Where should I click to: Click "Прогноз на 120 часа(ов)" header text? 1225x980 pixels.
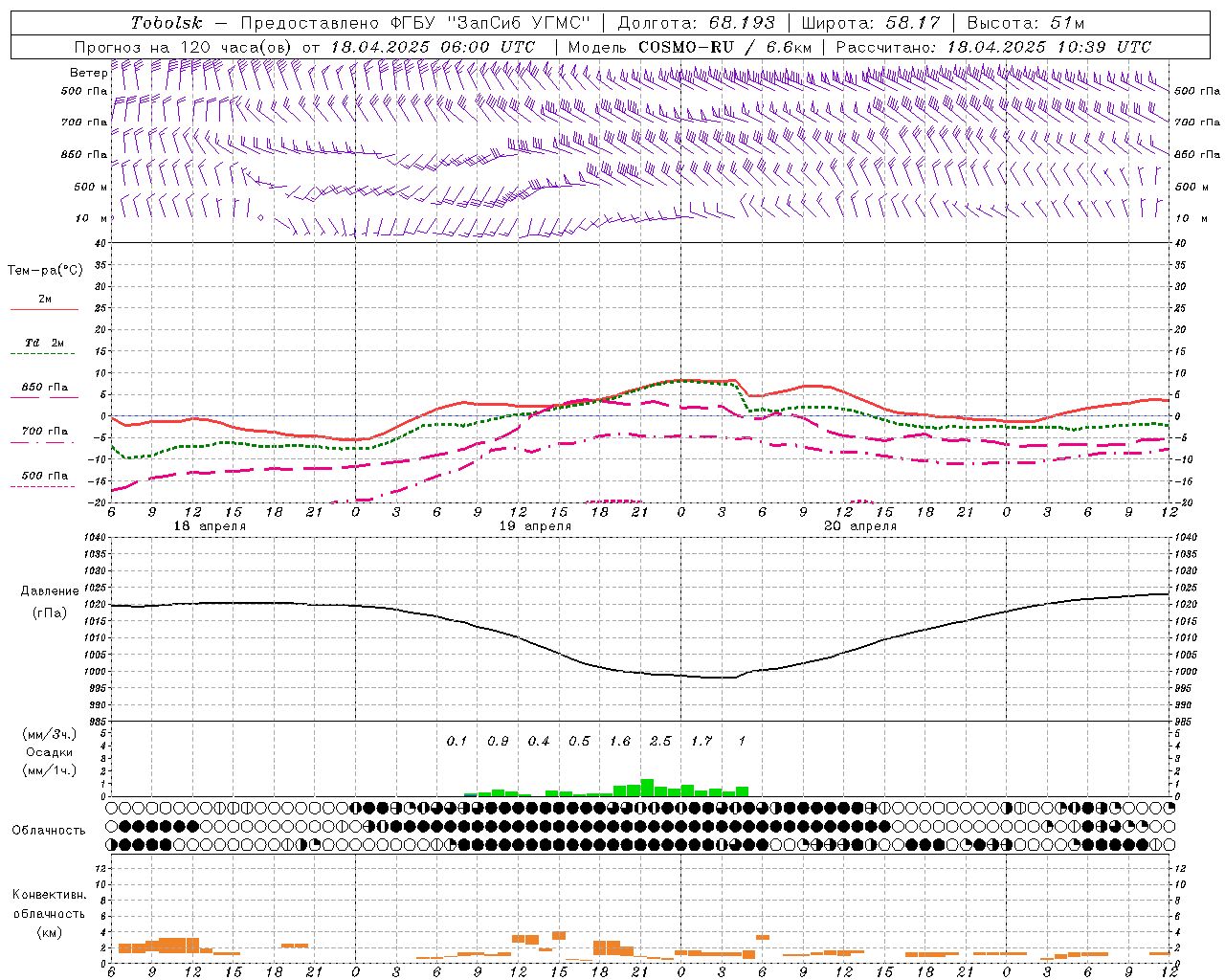(185, 47)
